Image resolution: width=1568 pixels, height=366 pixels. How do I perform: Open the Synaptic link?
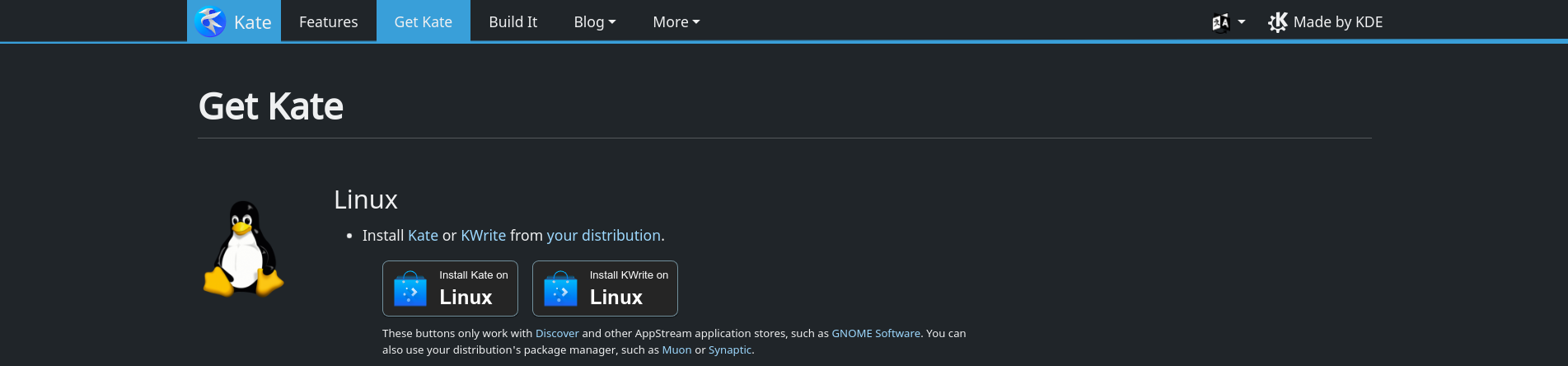tap(729, 350)
